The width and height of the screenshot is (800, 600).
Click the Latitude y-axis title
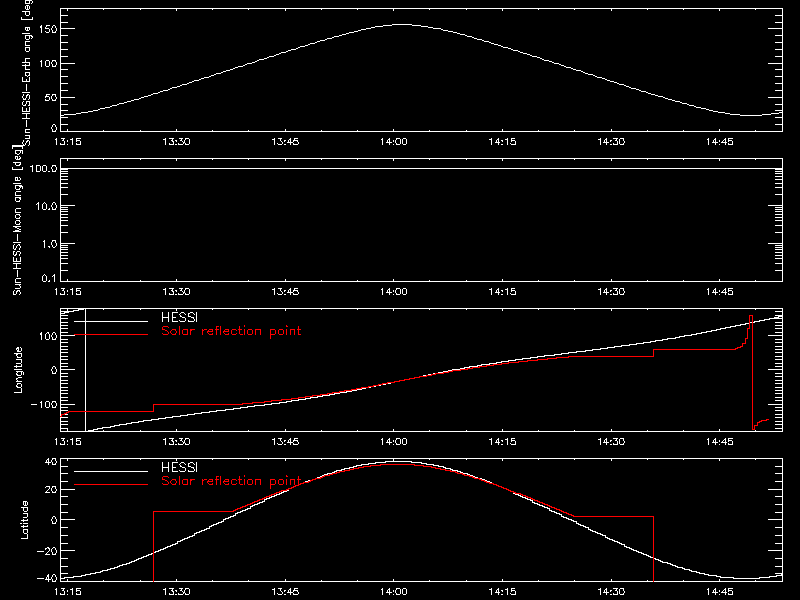tap(24, 520)
